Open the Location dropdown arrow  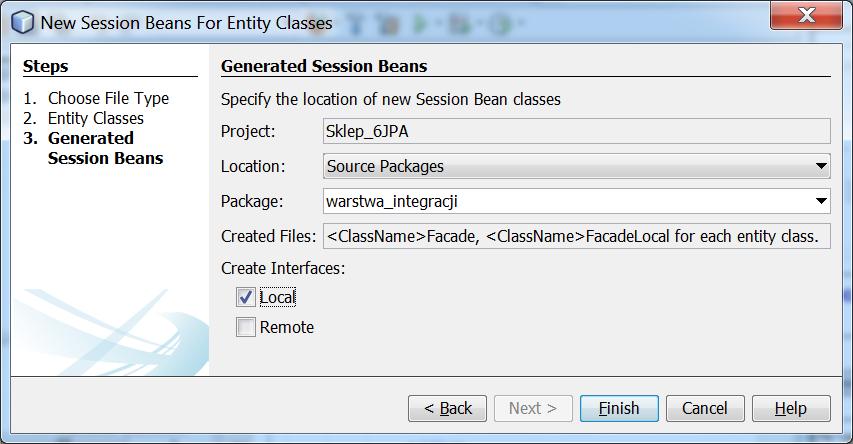[821, 166]
